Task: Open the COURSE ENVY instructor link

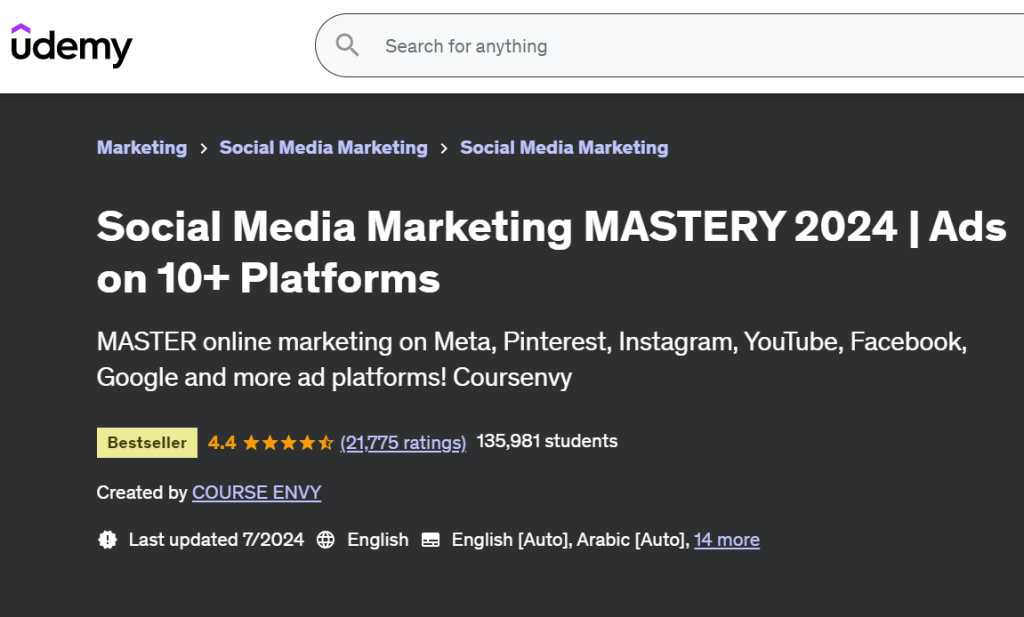Action: click(x=256, y=492)
